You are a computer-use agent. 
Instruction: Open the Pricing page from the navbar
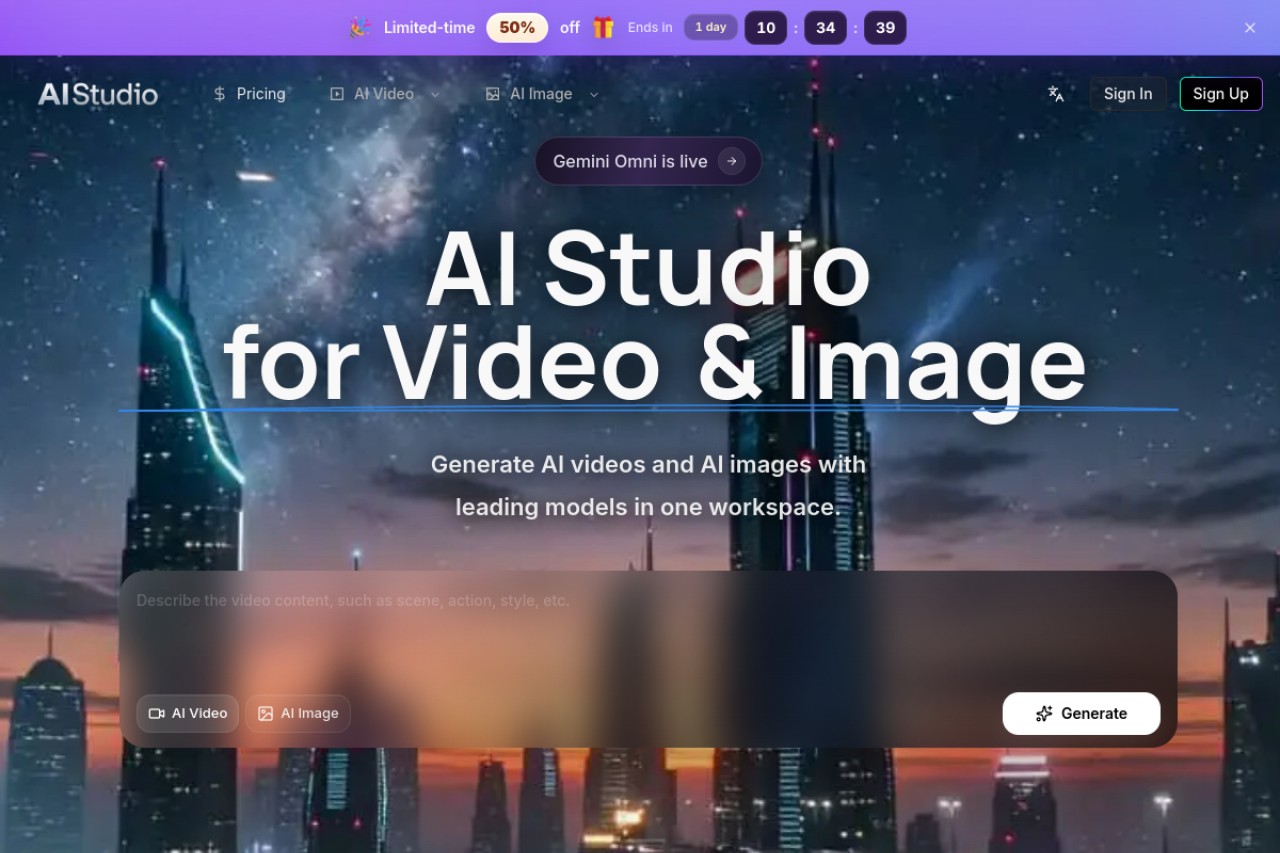coord(250,94)
